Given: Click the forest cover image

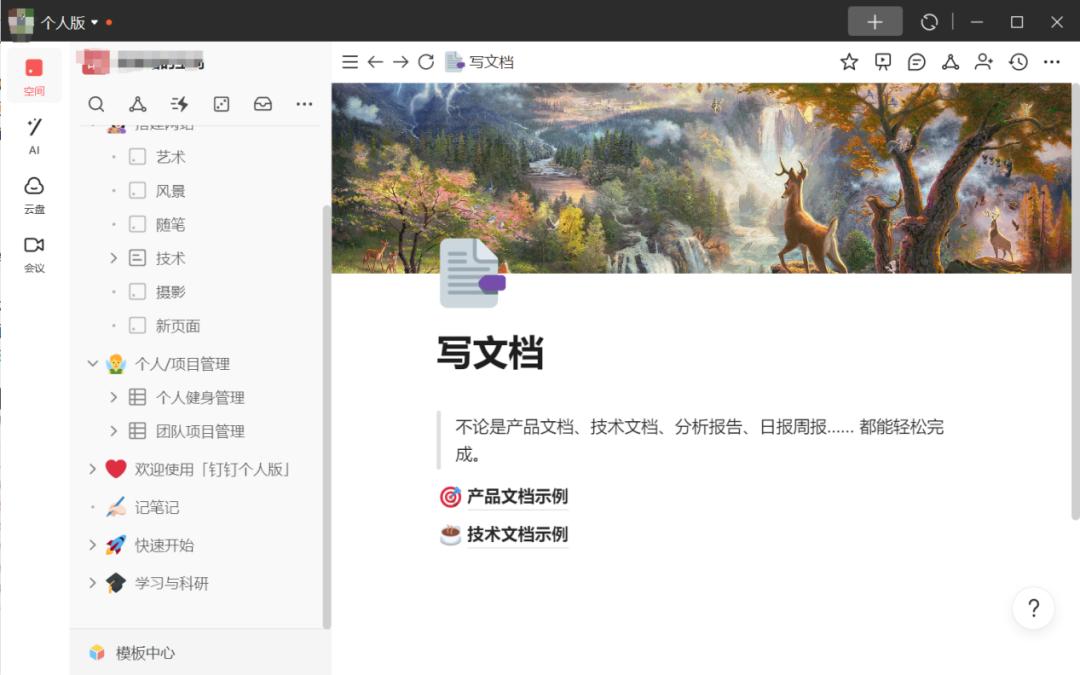Looking at the screenshot, I should [701, 178].
